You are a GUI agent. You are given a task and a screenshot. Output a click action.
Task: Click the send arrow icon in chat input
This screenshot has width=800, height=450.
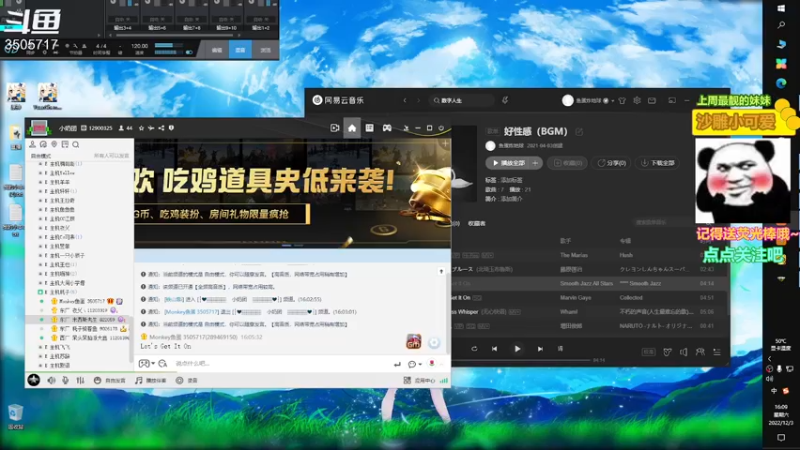tap(397, 364)
